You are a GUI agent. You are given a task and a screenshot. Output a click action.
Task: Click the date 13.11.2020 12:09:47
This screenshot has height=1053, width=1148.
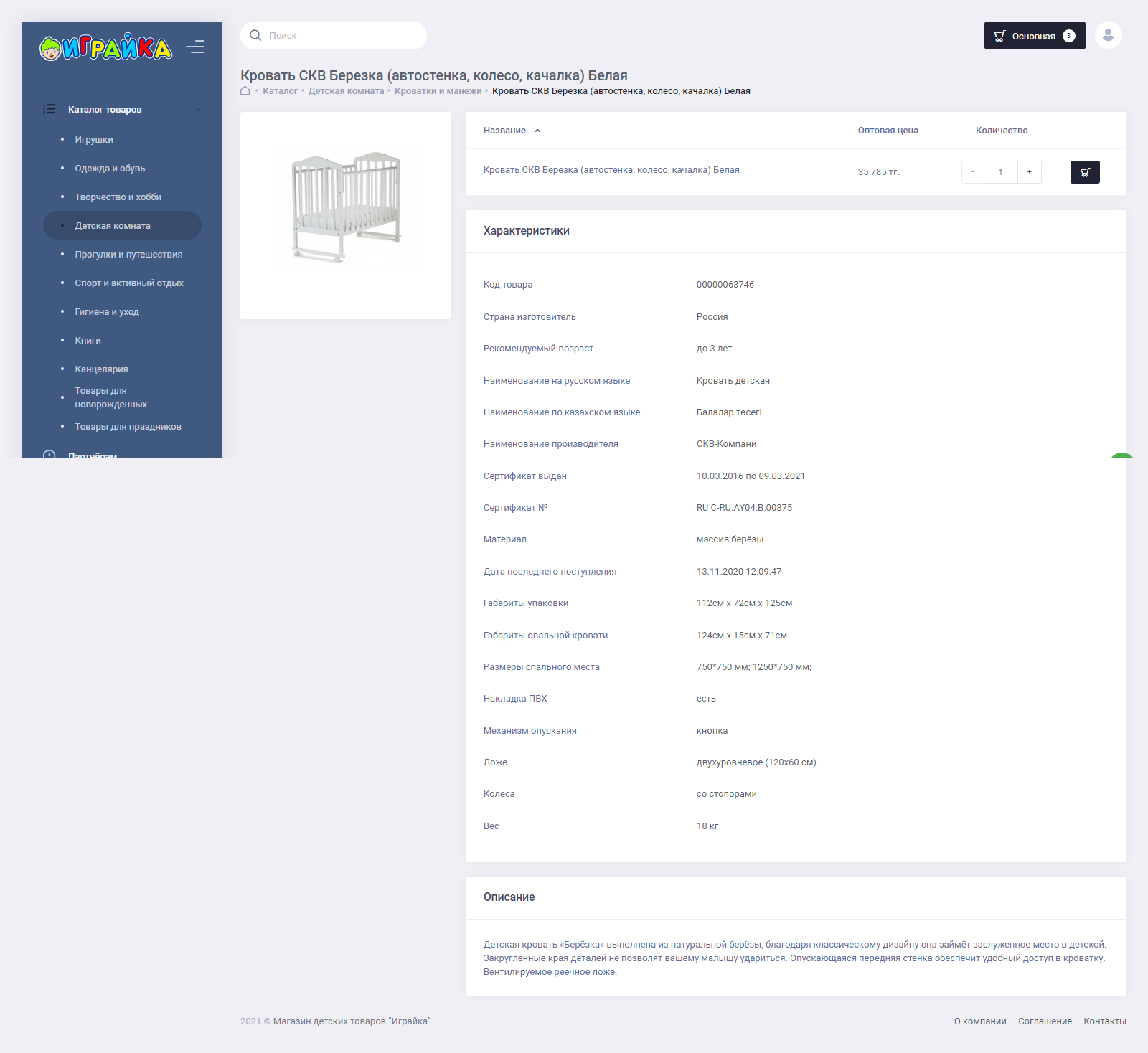tap(739, 572)
